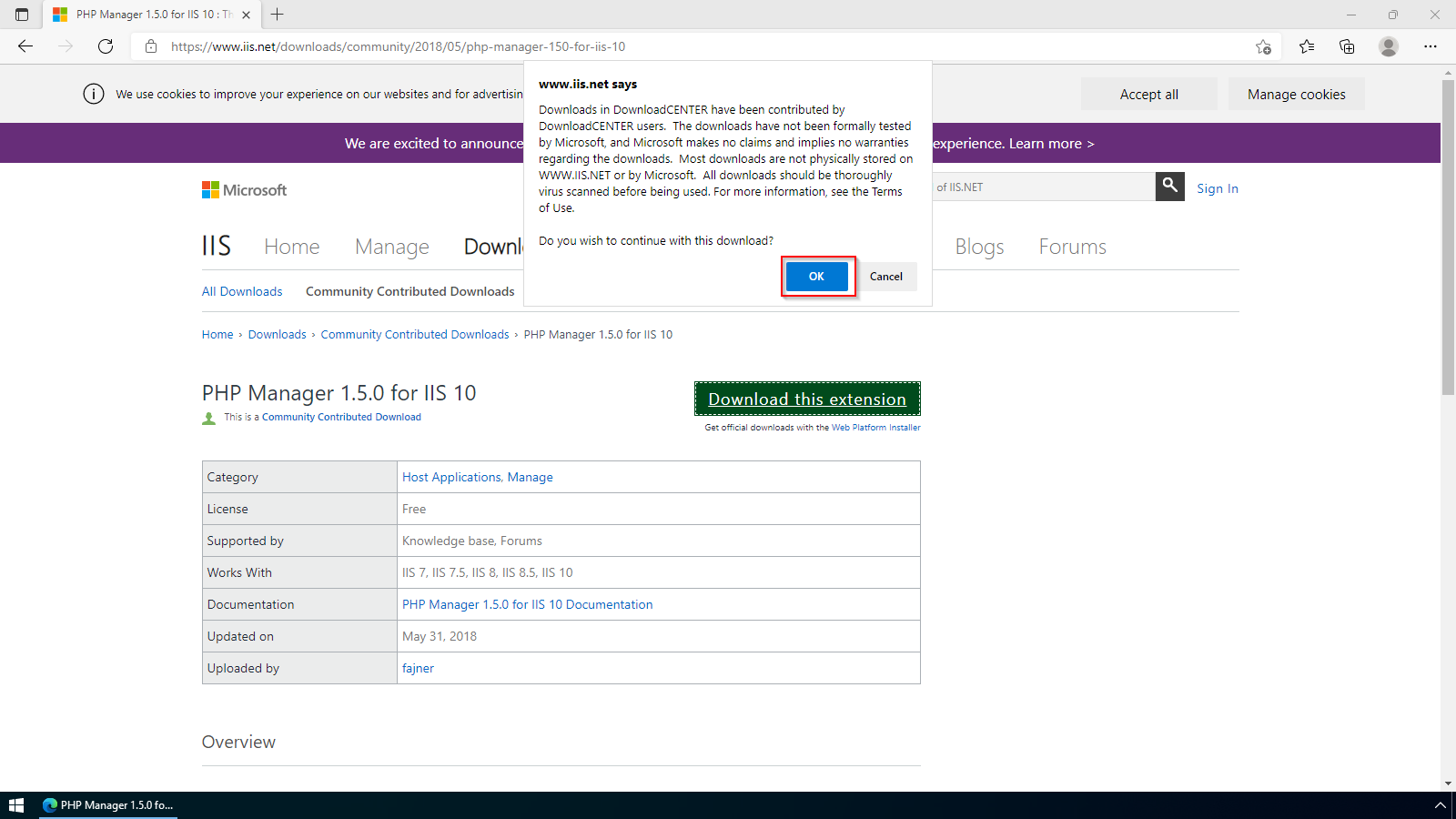Click the Community Contributed Download link
Image resolution: width=1456 pixels, height=819 pixels.
point(341,417)
